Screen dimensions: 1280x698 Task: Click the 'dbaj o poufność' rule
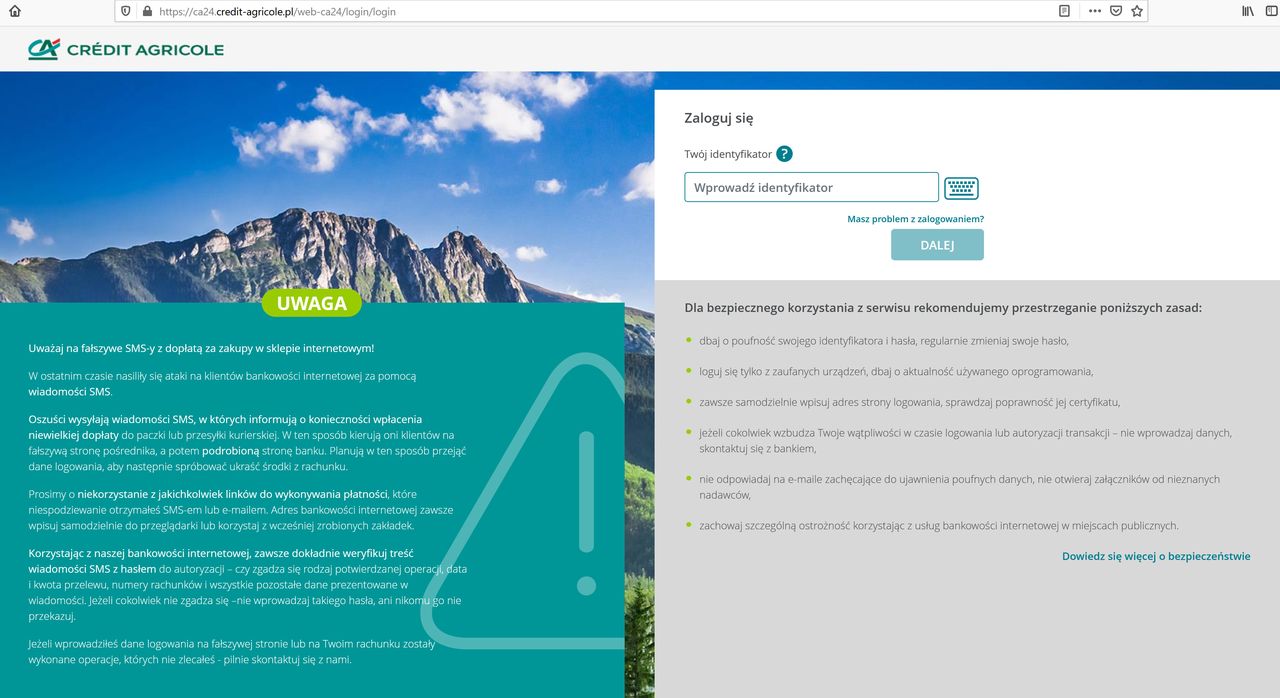pos(884,341)
